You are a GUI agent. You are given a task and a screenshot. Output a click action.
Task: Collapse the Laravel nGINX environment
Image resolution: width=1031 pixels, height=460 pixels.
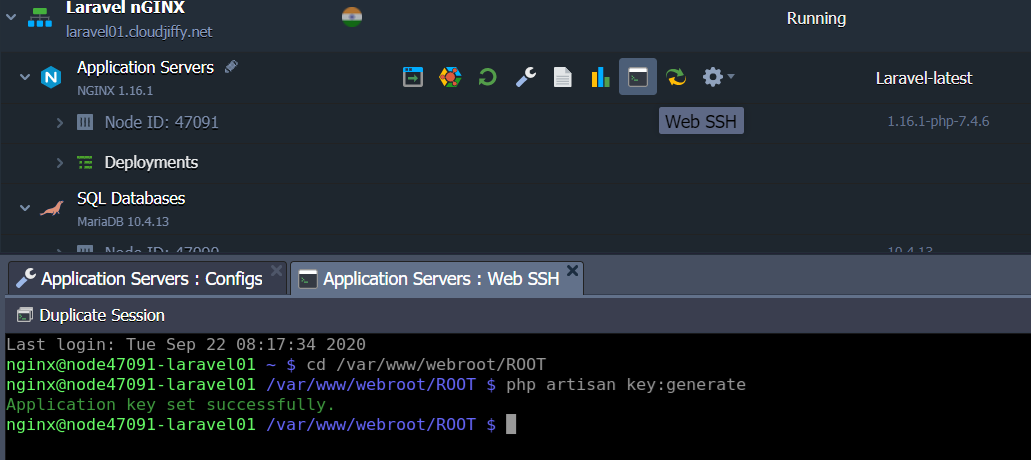(12, 17)
